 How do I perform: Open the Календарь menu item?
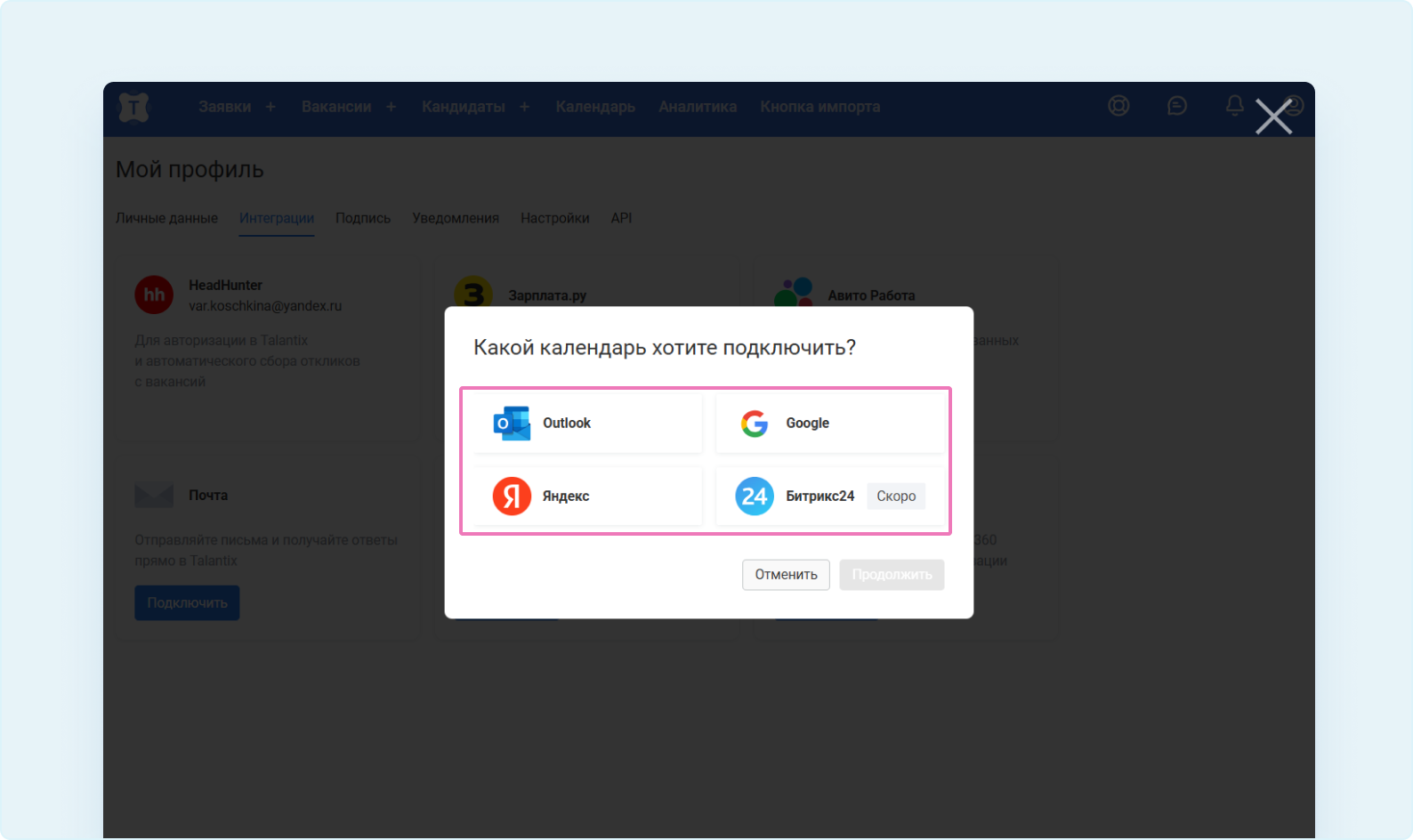pos(595,107)
